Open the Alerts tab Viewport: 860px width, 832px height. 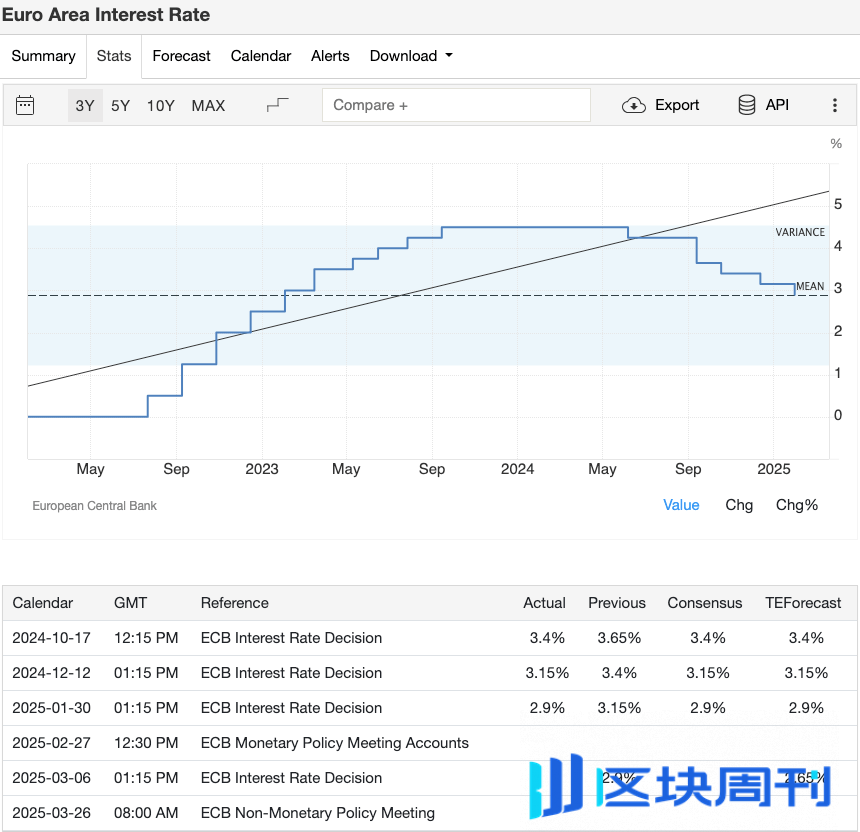(330, 56)
